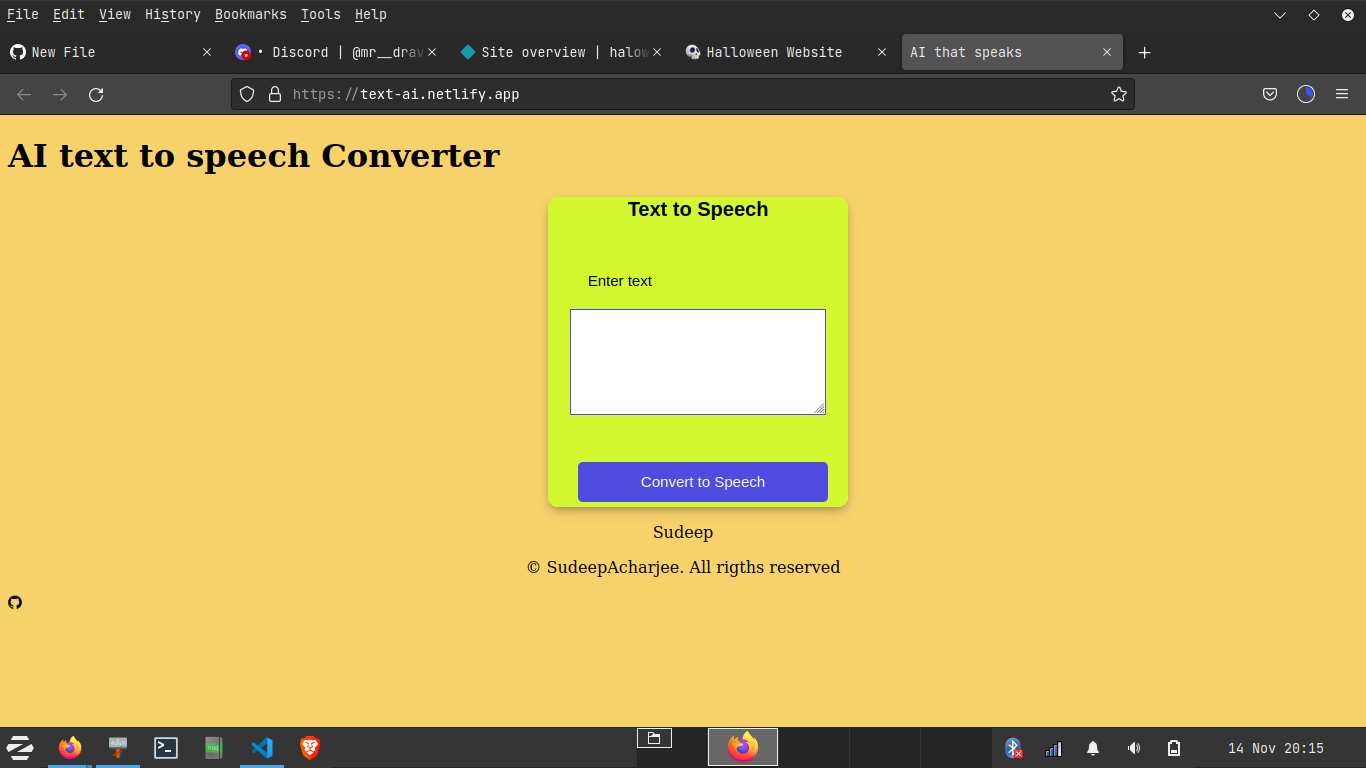The image size is (1366, 768).
Task: Open the Firefox hamburger application menu
Action: [1342, 94]
